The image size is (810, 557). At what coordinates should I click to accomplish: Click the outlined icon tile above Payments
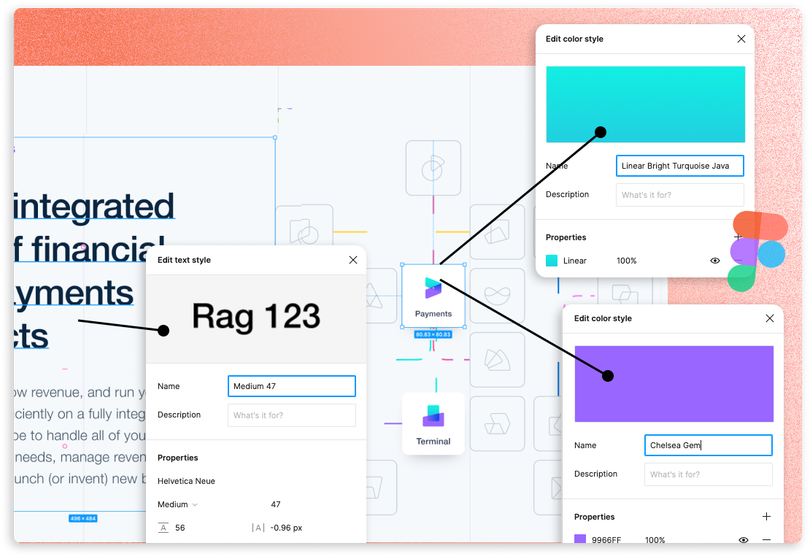point(433,168)
